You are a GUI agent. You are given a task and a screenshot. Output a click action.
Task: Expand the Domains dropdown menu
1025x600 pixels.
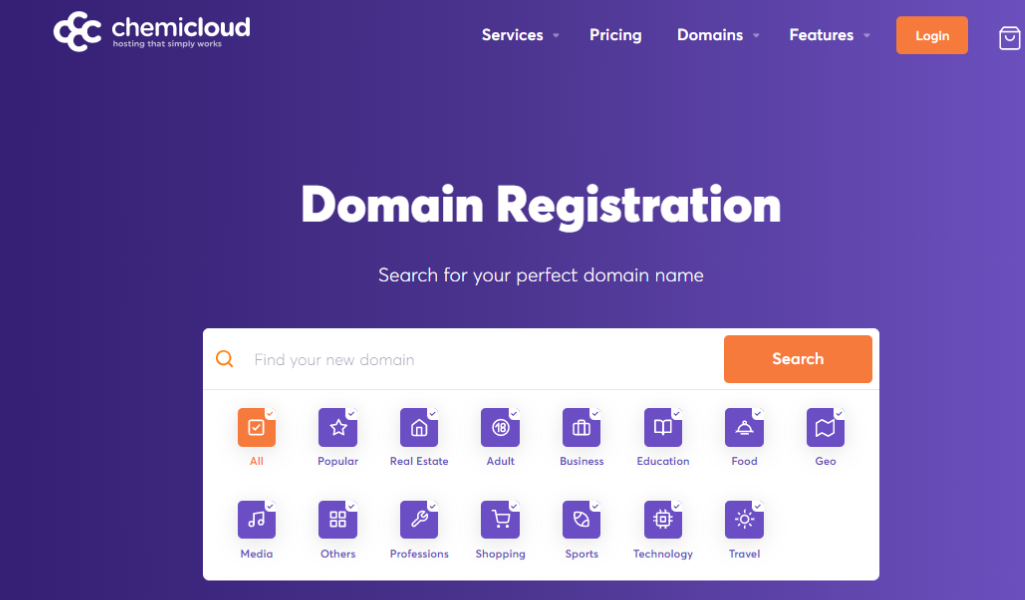pos(718,35)
